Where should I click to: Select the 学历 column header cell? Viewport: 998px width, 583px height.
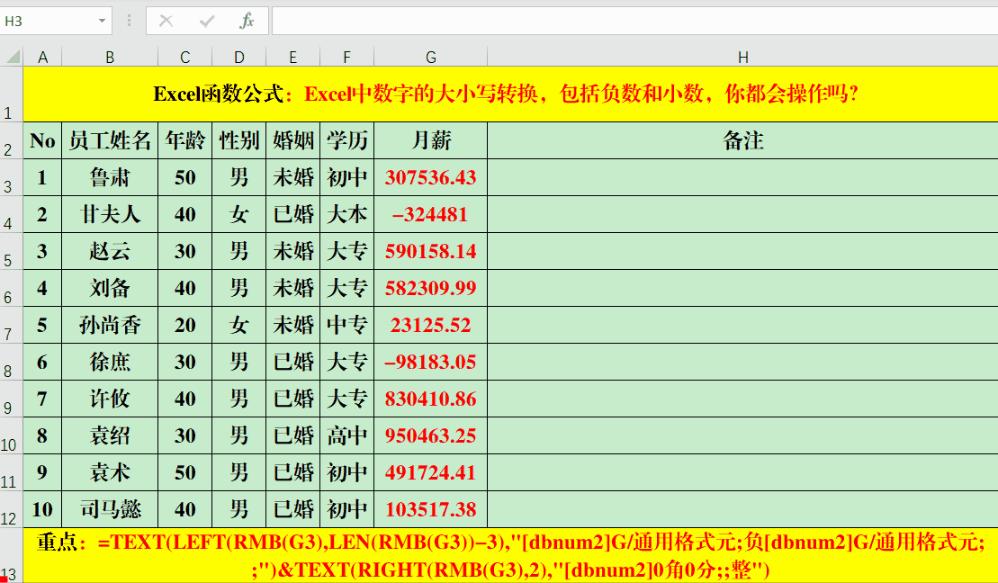[x=347, y=141]
